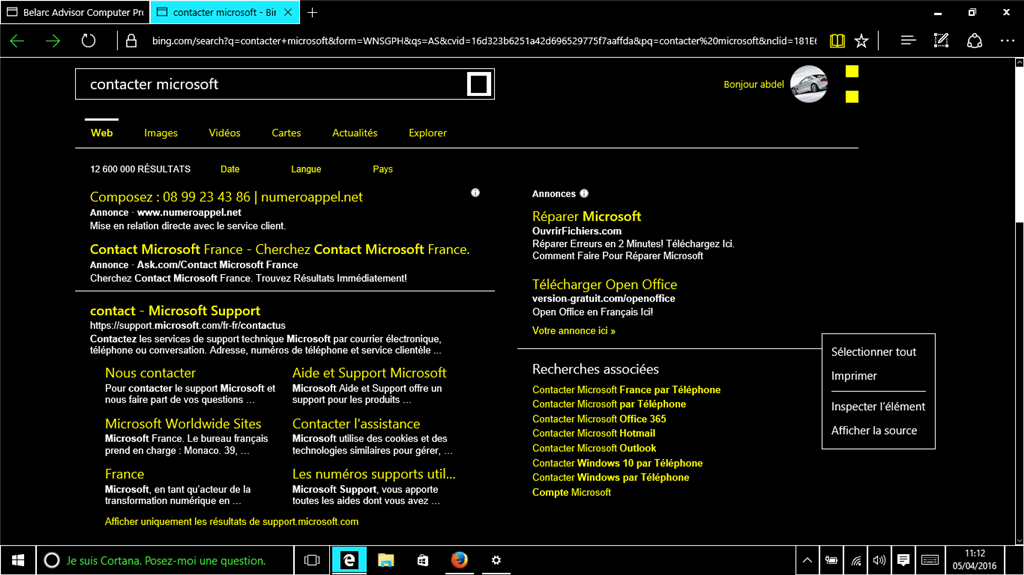Switch to the Vidéos search tab

[x=225, y=133]
